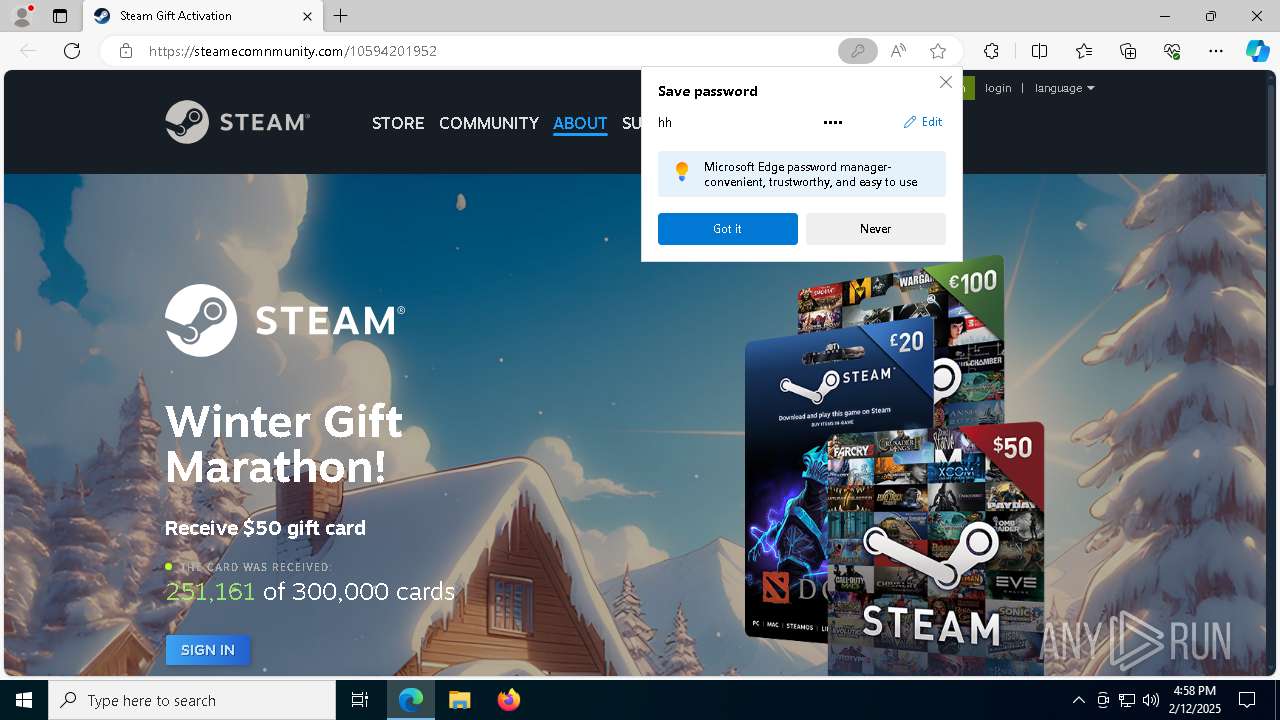Open a new tab with plus icon
The height and width of the screenshot is (720, 1280).
pyautogui.click(x=341, y=16)
